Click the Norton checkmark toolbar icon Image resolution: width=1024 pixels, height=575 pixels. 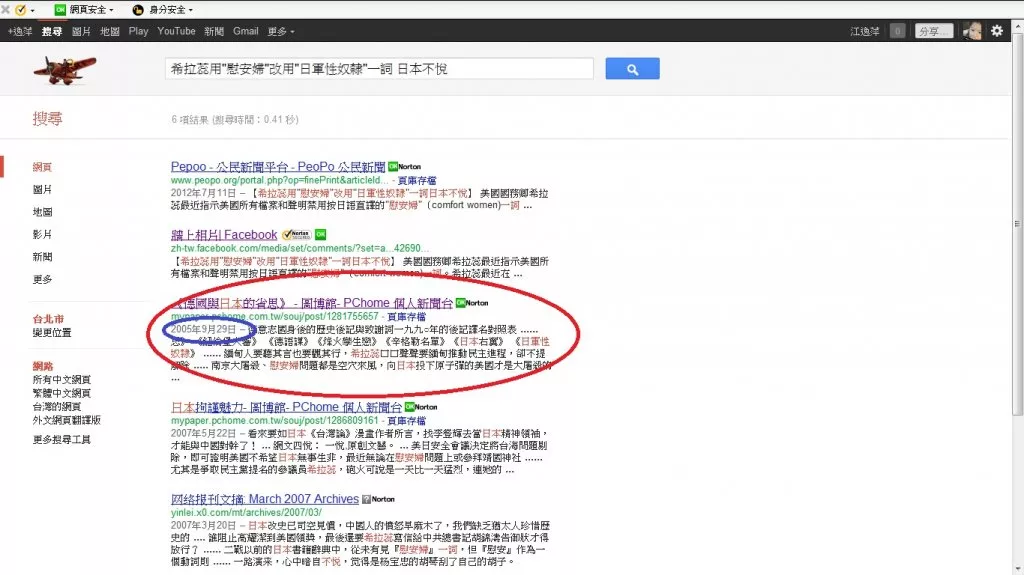20,10
